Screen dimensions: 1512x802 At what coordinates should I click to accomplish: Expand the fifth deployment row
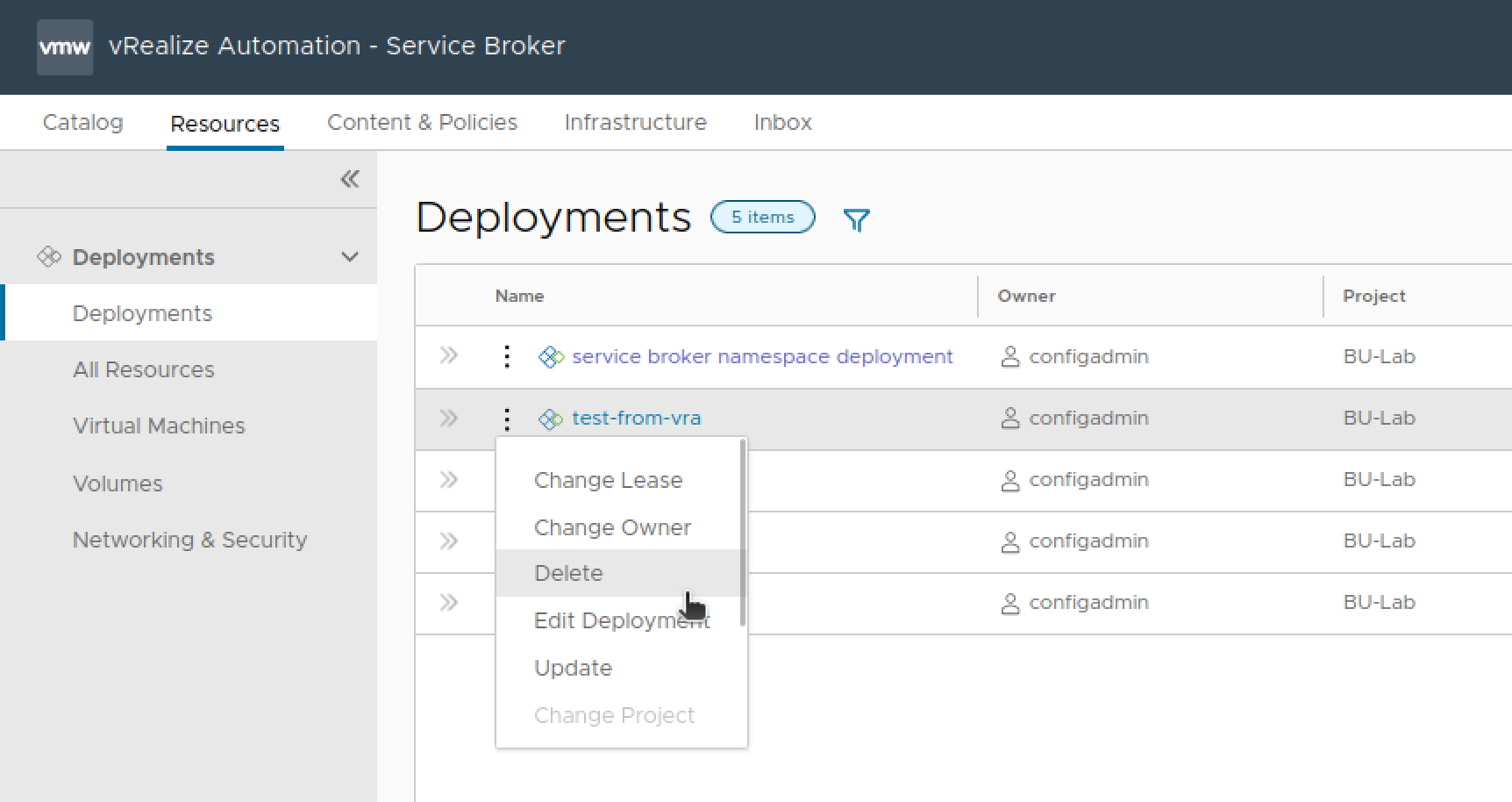coord(448,602)
